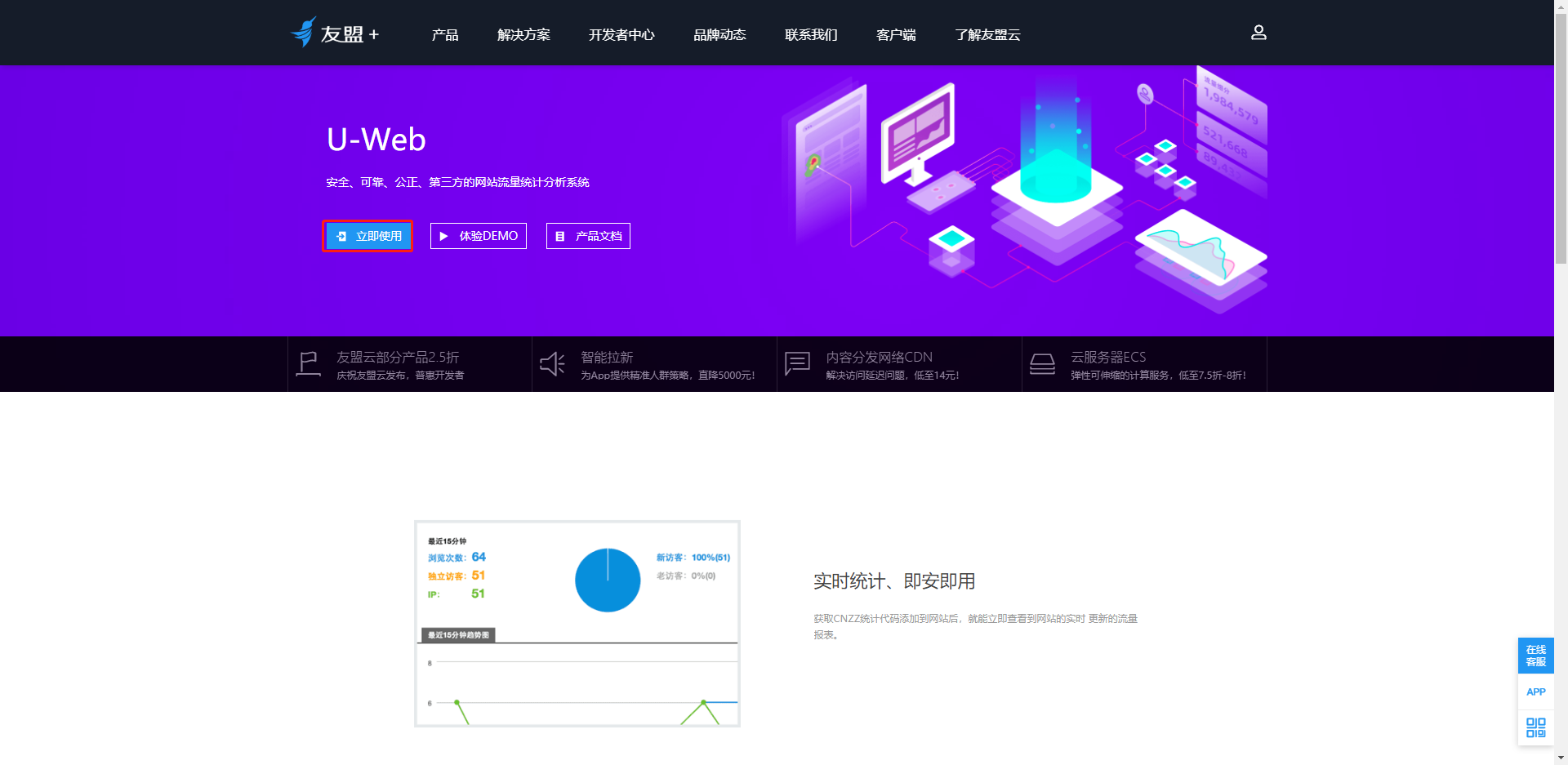Open the 开发者中心 menu
Viewport: 1568px width, 765px height.
click(621, 34)
